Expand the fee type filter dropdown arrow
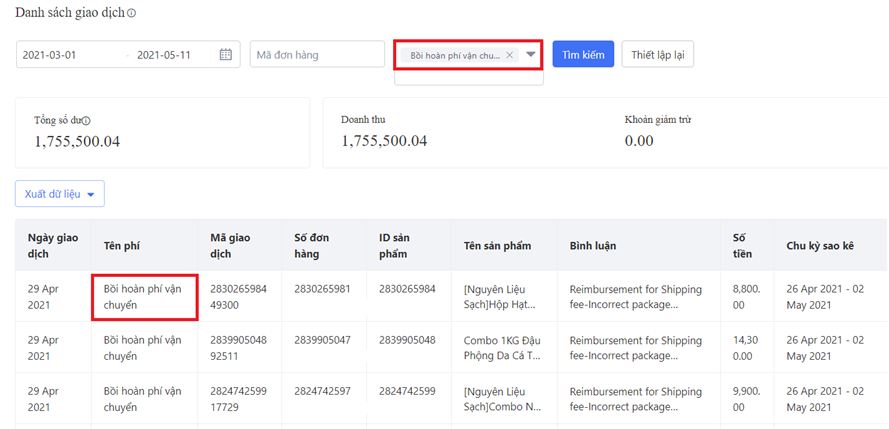Screen dimensions: 889x429 (530, 55)
